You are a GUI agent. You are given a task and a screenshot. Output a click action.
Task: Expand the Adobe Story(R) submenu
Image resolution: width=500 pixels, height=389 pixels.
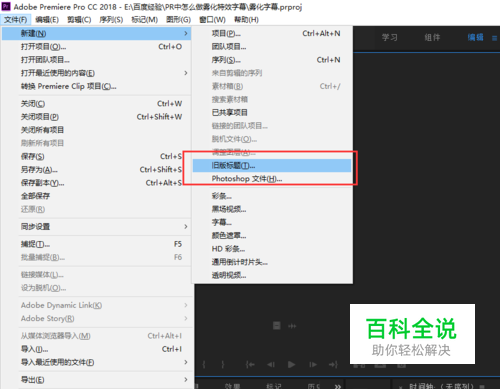coord(186,319)
